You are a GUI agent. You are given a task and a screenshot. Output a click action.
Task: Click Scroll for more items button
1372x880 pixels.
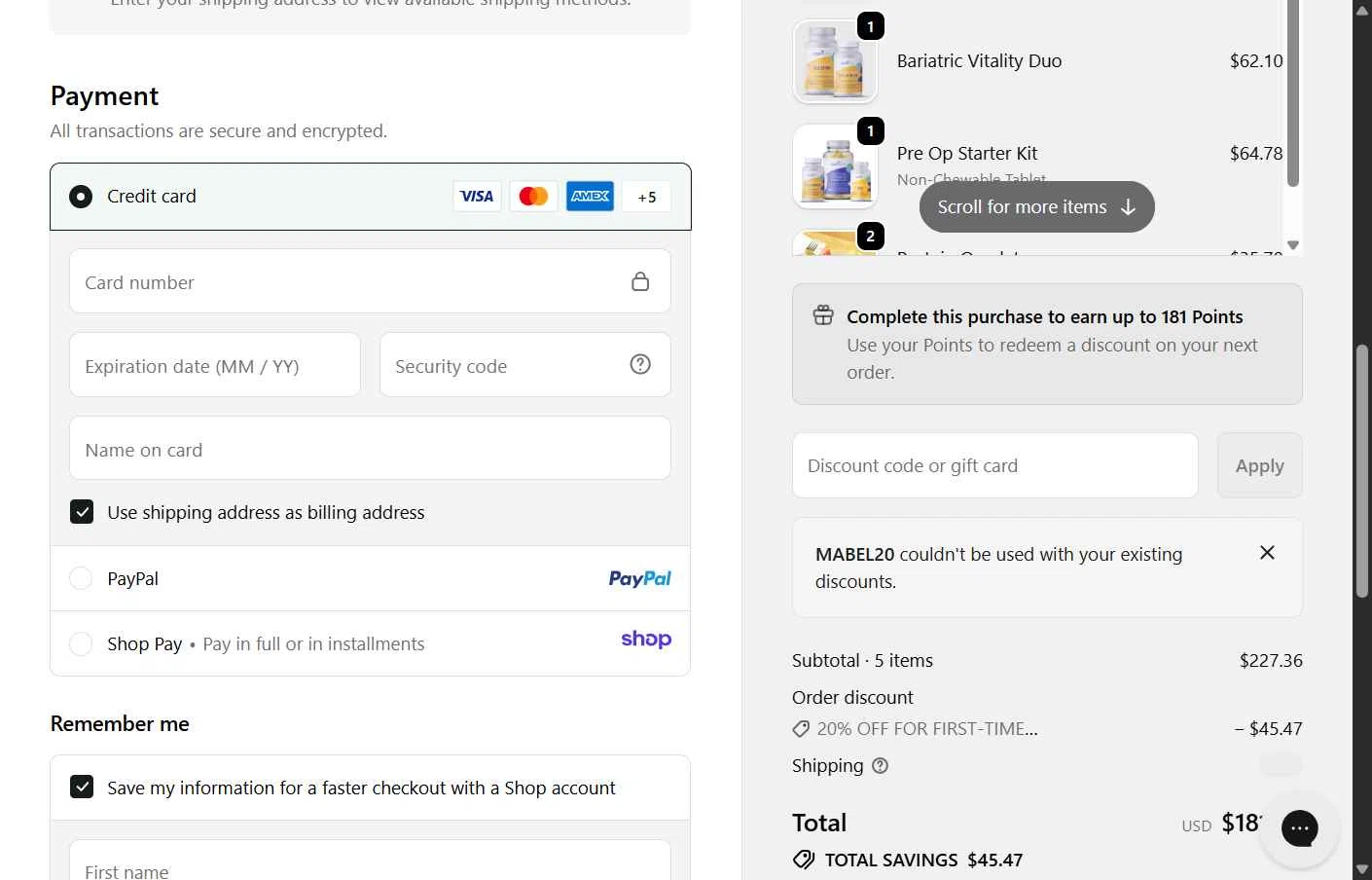(x=1037, y=206)
